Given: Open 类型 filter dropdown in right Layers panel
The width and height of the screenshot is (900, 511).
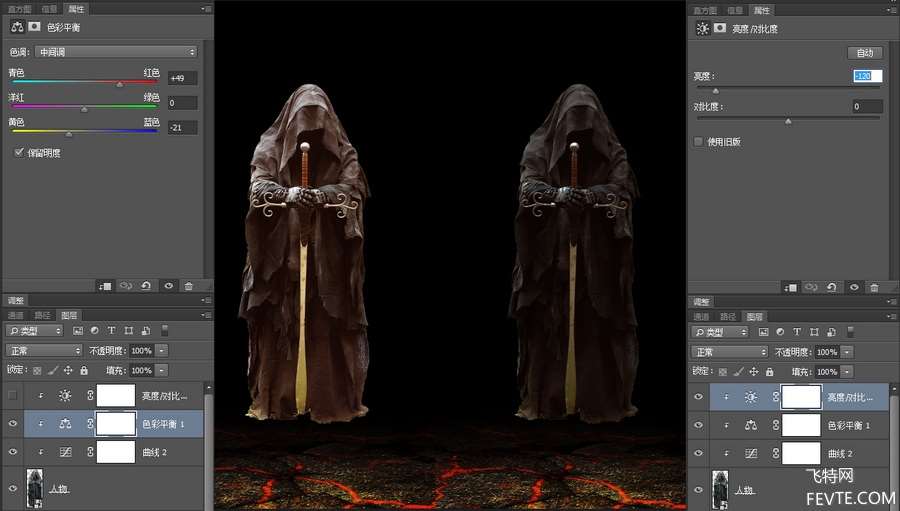Looking at the screenshot, I should click(720, 332).
